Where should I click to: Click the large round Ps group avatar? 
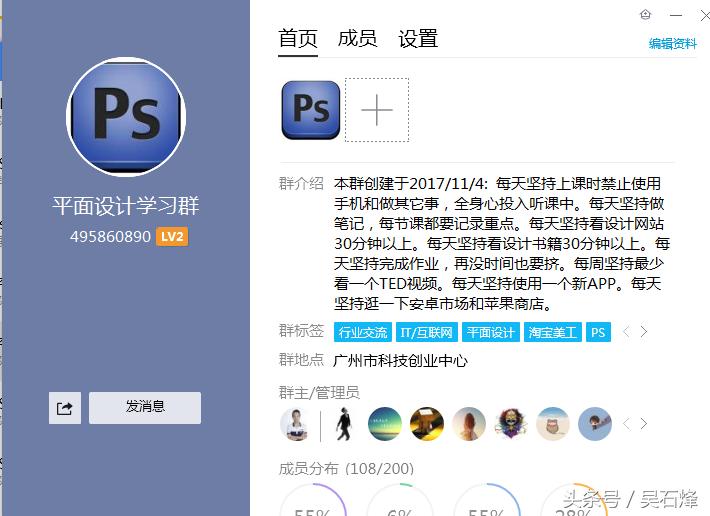click(x=126, y=117)
